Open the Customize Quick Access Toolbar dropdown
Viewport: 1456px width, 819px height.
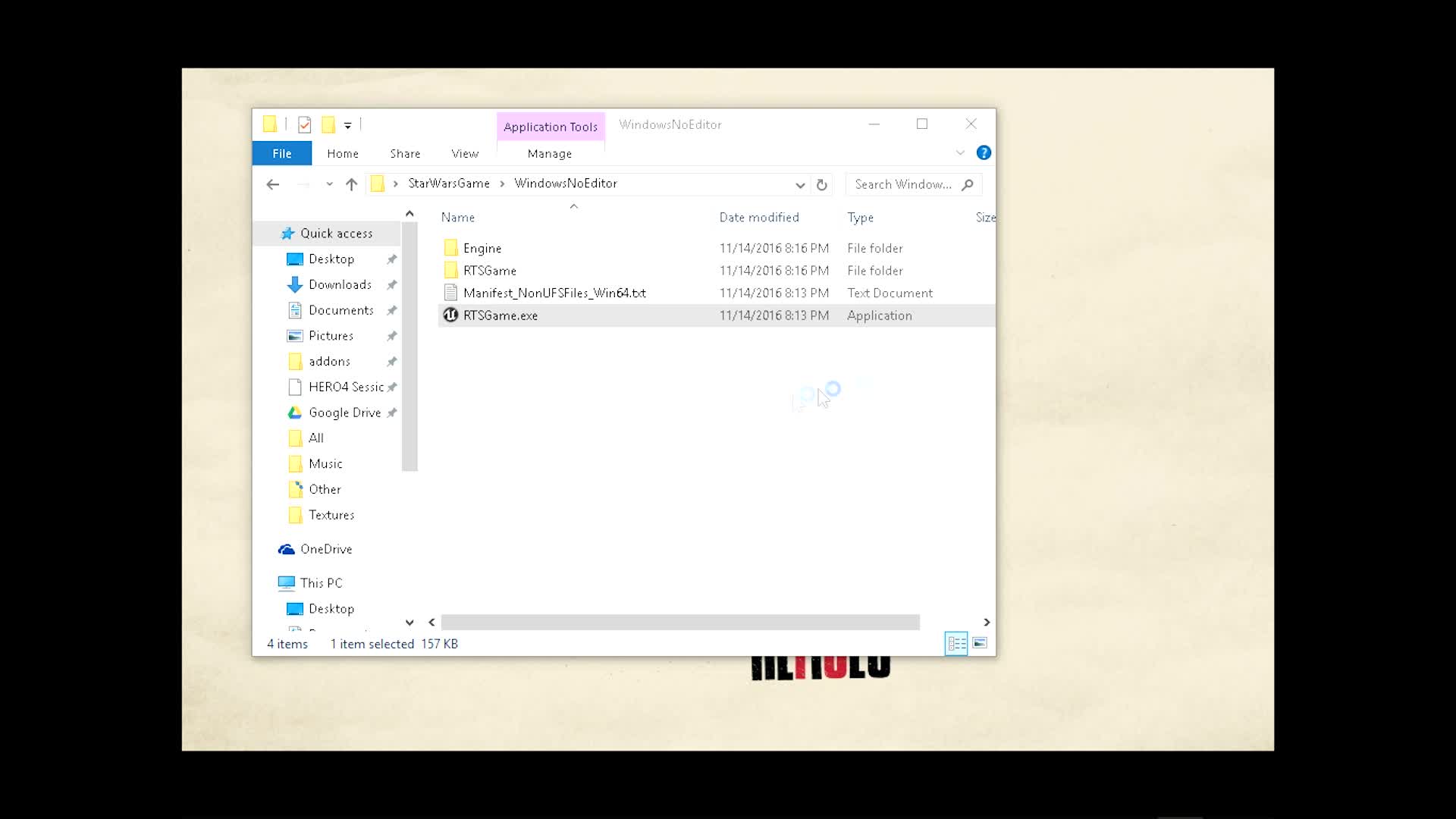coord(347,125)
